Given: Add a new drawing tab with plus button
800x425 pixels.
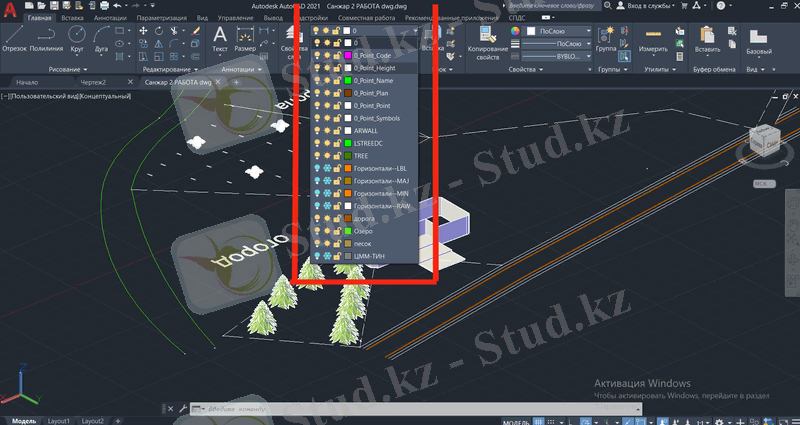Looking at the screenshot, I should [236, 82].
